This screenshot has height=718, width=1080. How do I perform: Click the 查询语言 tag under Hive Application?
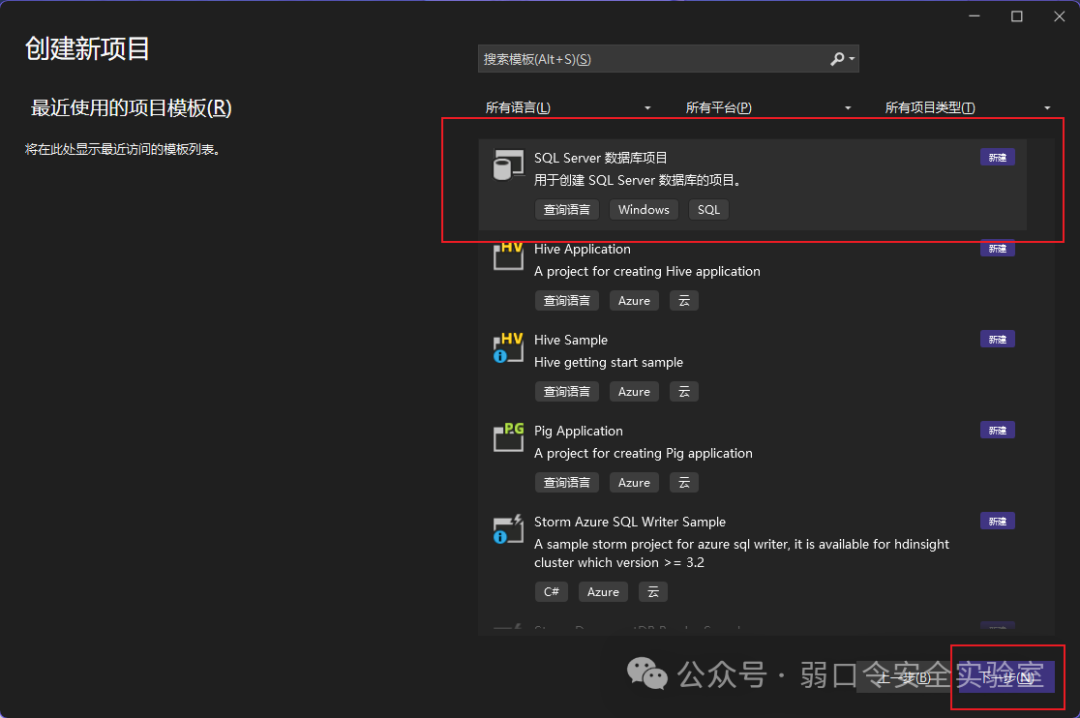pyautogui.click(x=567, y=300)
